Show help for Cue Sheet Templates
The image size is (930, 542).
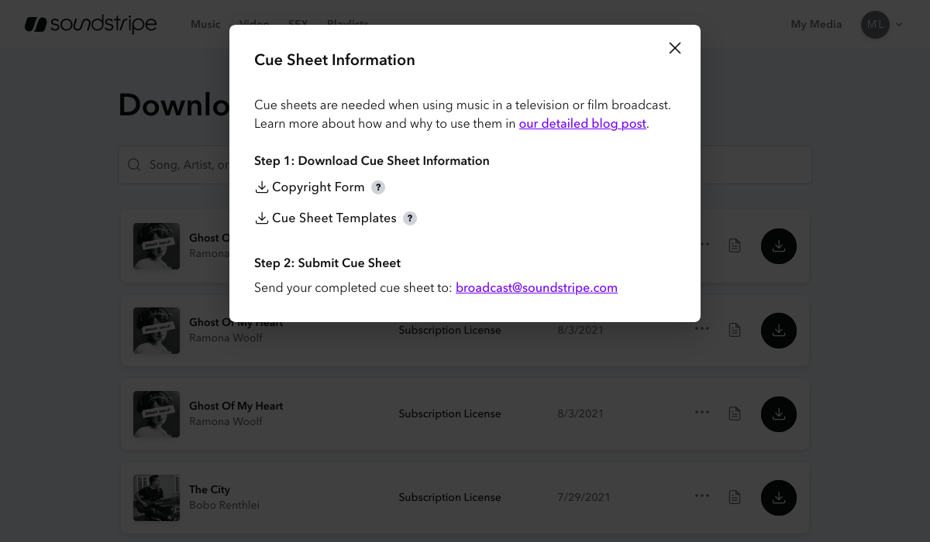pyautogui.click(x=410, y=219)
